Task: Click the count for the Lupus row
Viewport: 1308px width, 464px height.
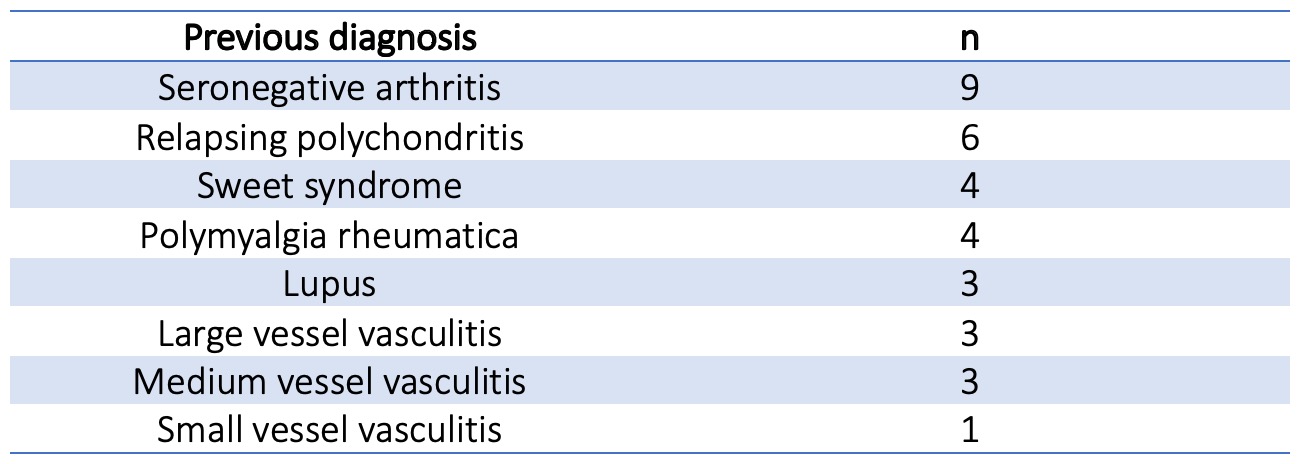Action: click(967, 284)
